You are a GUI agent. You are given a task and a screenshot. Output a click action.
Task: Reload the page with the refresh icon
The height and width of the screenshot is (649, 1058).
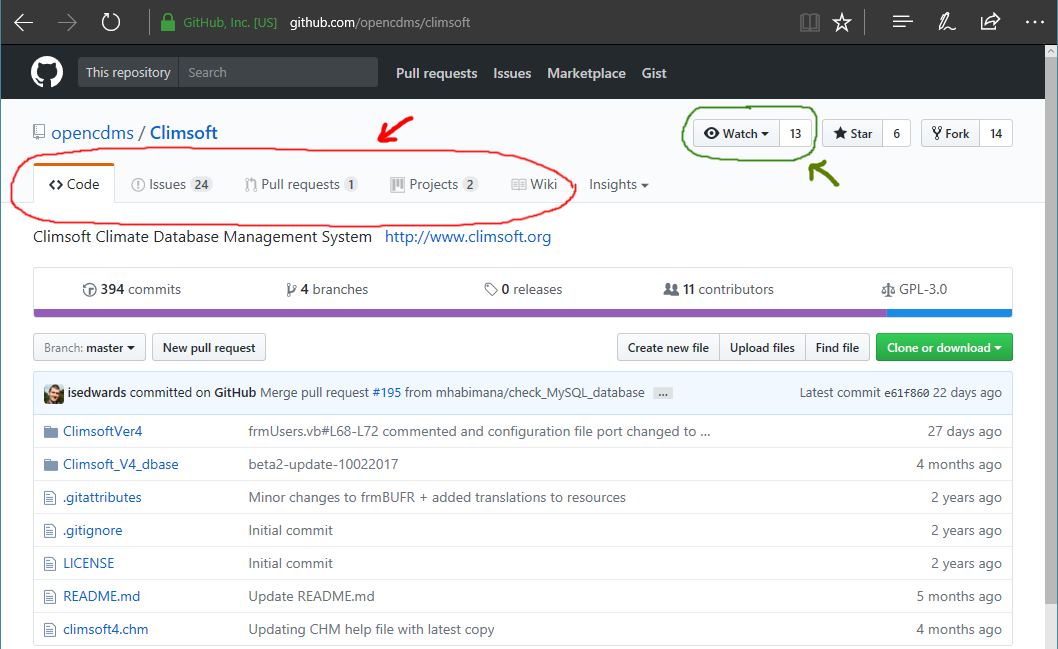(111, 22)
